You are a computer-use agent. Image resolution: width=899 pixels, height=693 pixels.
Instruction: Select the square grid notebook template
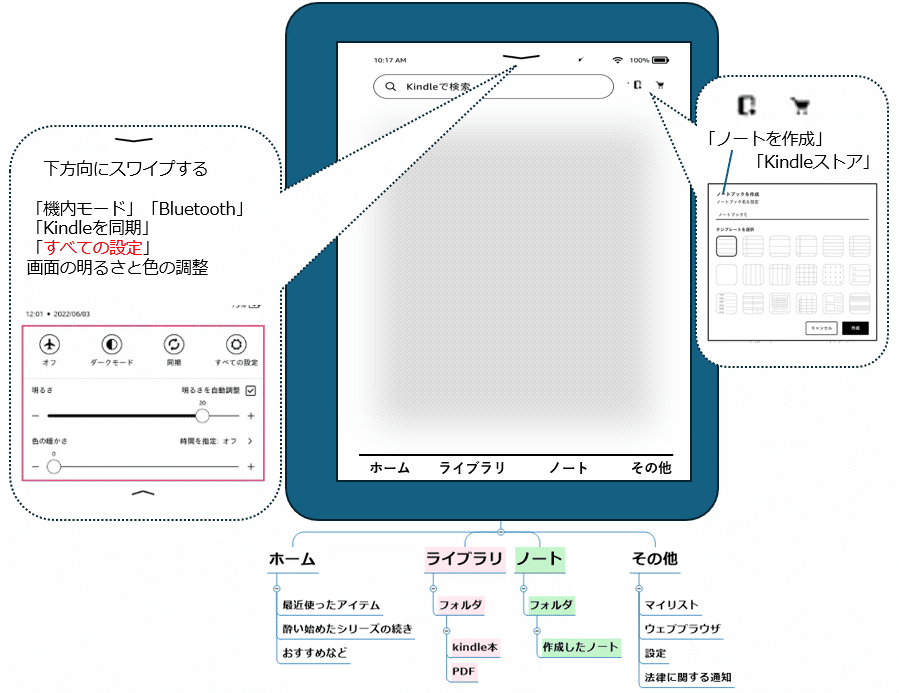807,275
